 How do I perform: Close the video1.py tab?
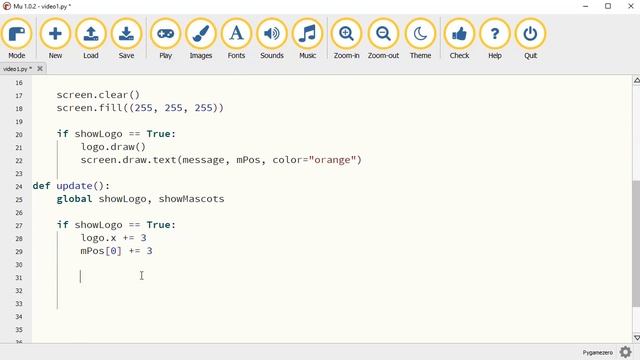tap(40, 69)
